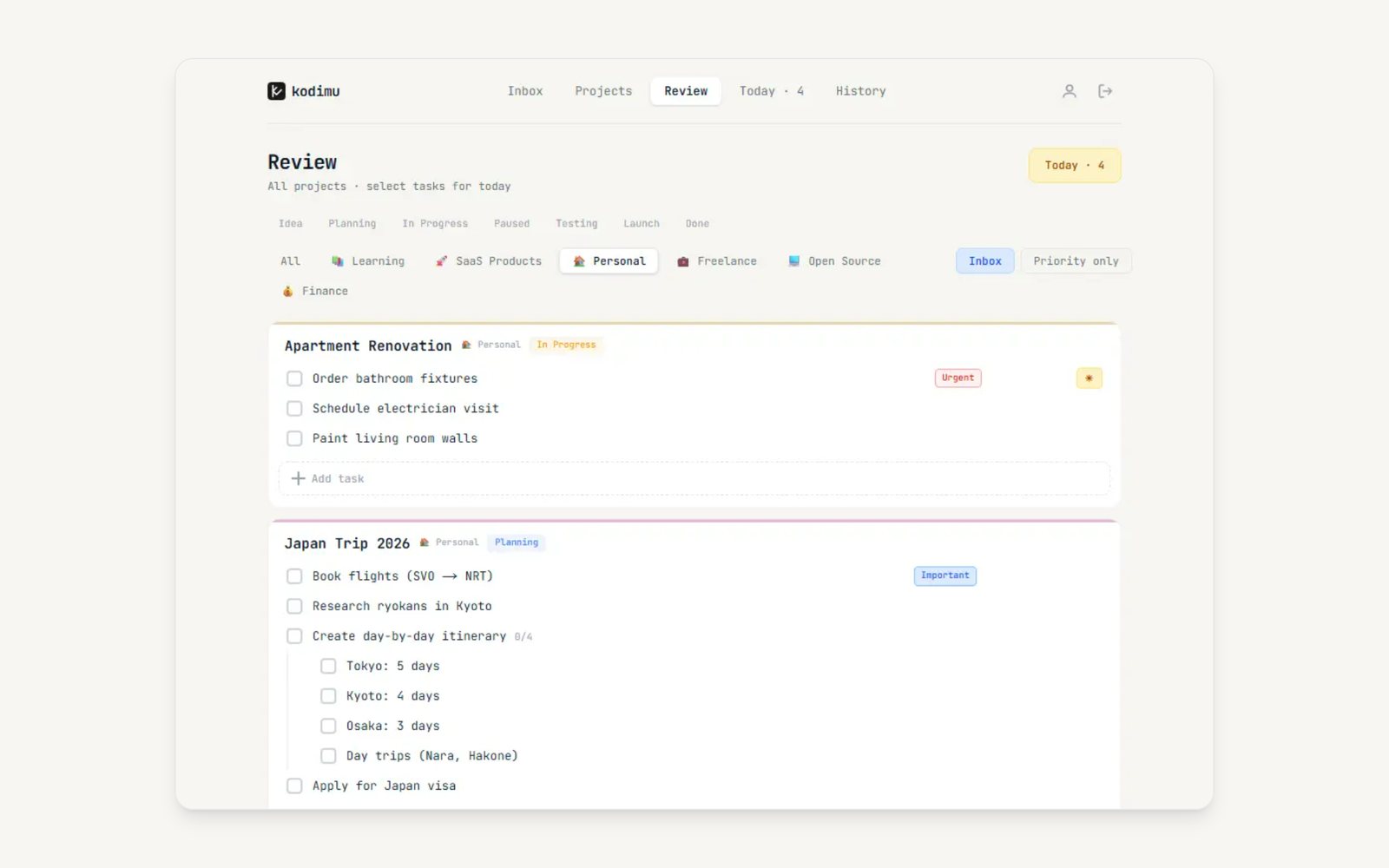Click the Add task input field
This screenshot has height=868, width=1389.
694,478
